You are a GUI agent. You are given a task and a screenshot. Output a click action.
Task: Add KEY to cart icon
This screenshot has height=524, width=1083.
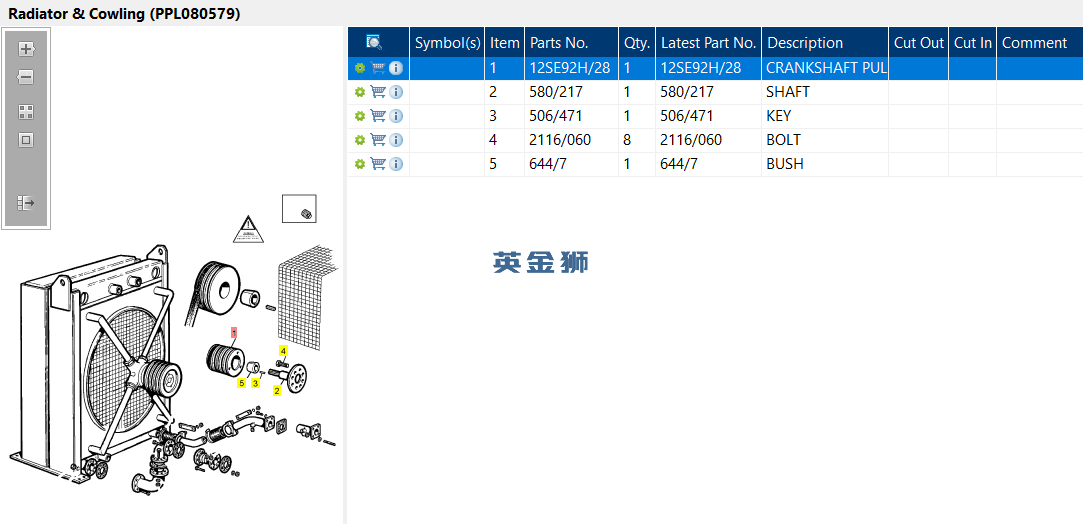[x=378, y=116]
